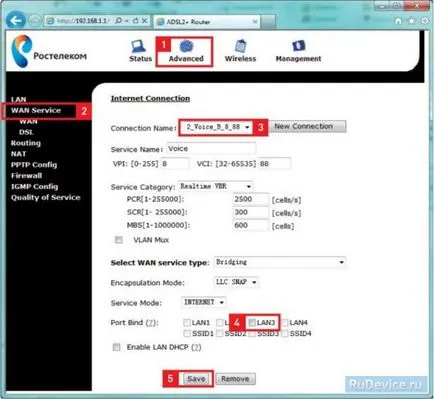Check the SSID3 port bind box

pyautogui.click(x=252, y=333)
